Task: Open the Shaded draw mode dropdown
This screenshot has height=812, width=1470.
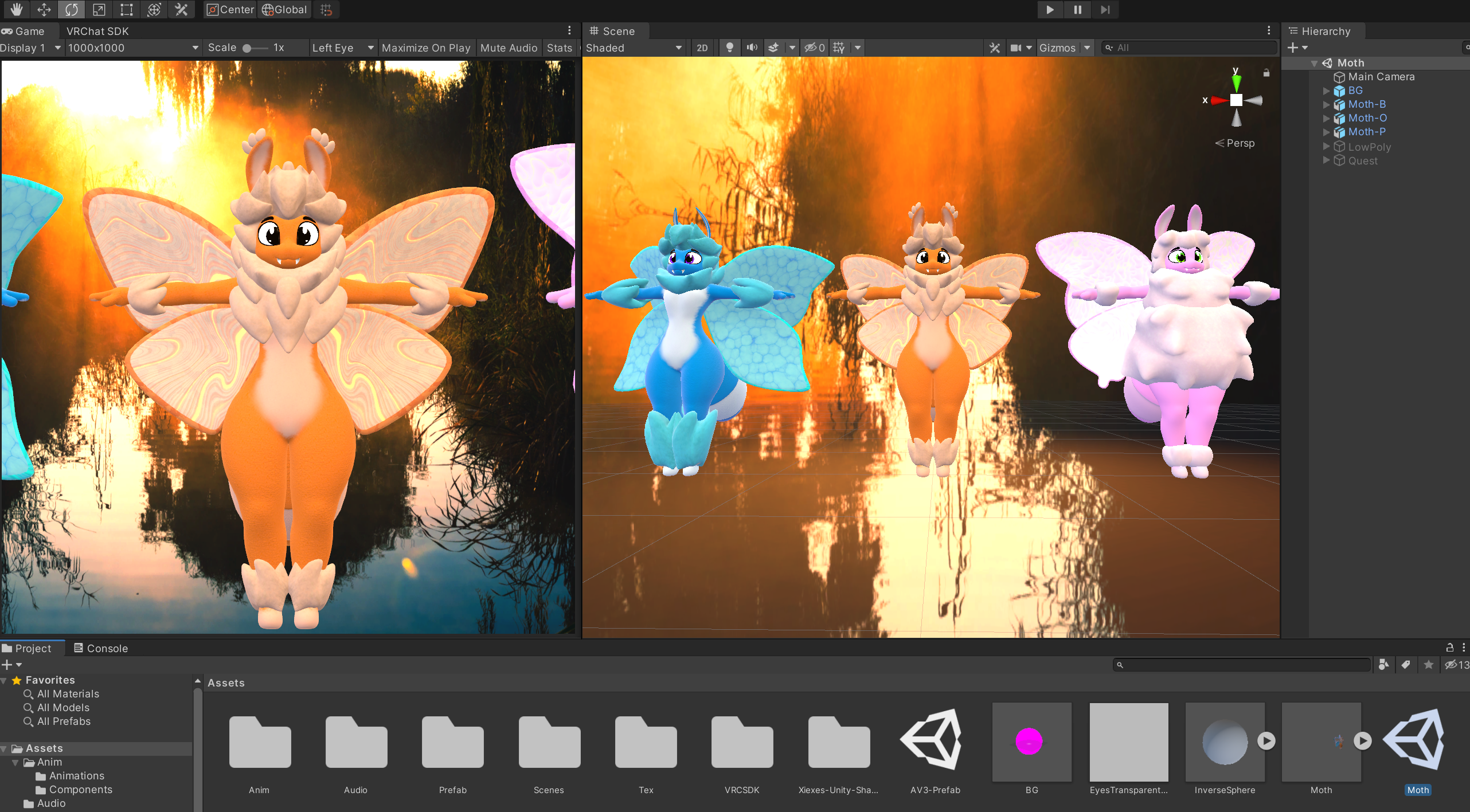Action: [634, 48]
